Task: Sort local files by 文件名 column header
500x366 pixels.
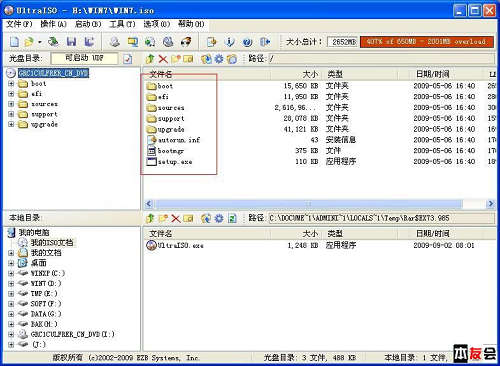Action: point(207,233)
